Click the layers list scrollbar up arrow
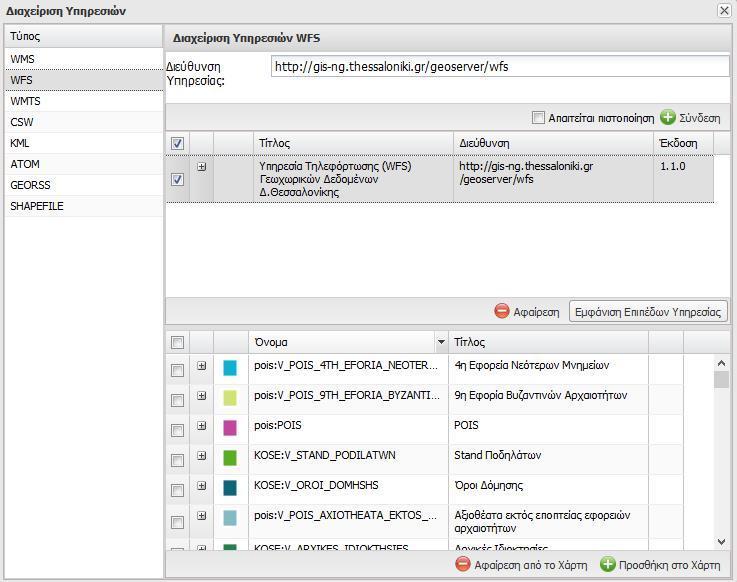The height and width of the screenshot is (582, 737). [x=721, y=363]
